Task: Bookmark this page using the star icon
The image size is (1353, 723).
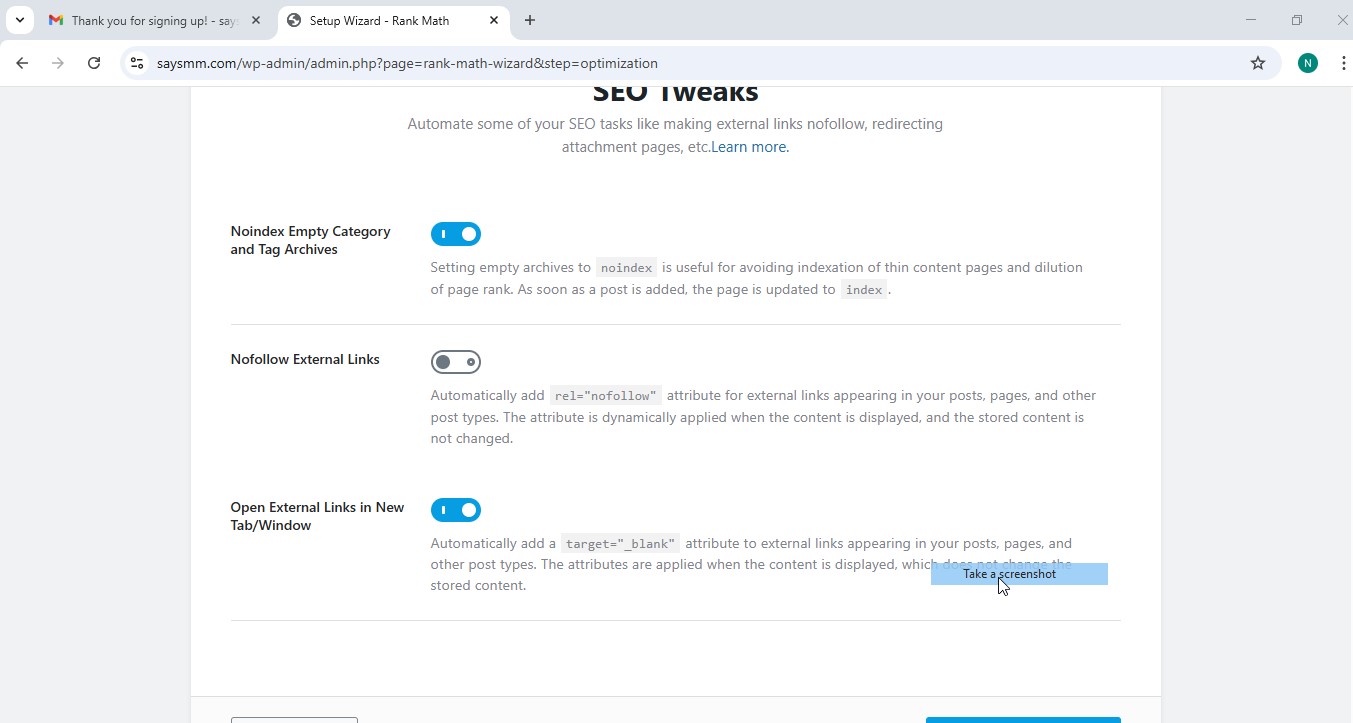Action: (1257, 63)
